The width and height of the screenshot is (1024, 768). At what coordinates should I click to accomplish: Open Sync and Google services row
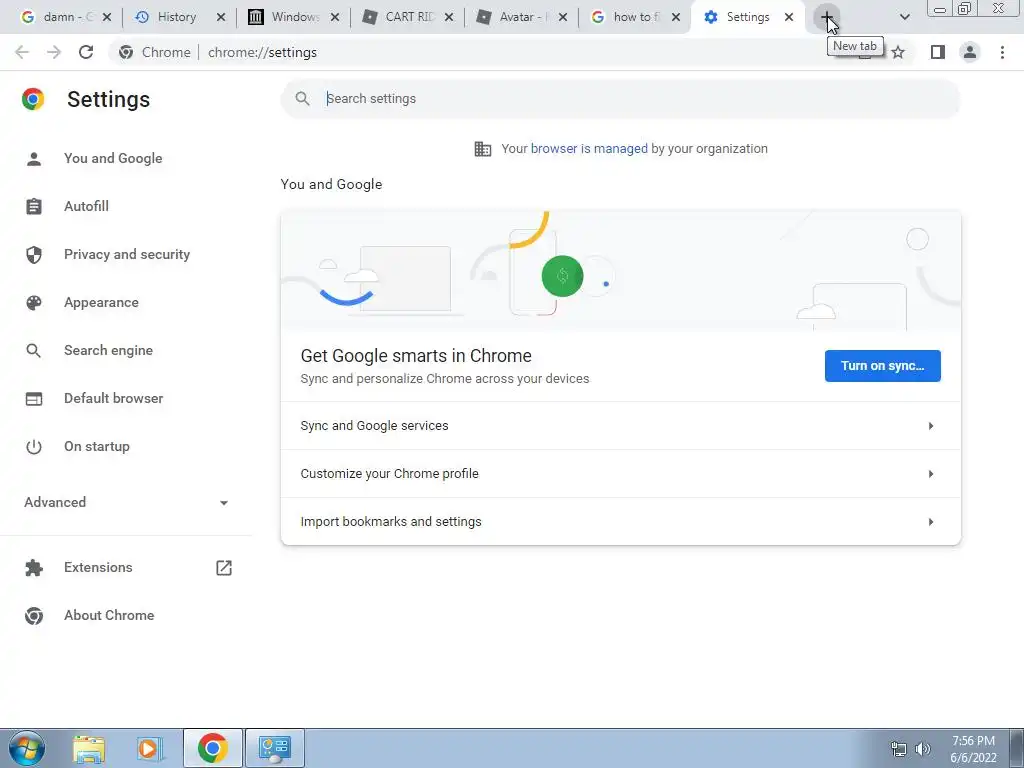pyautogui.click(x=620, y=426)
